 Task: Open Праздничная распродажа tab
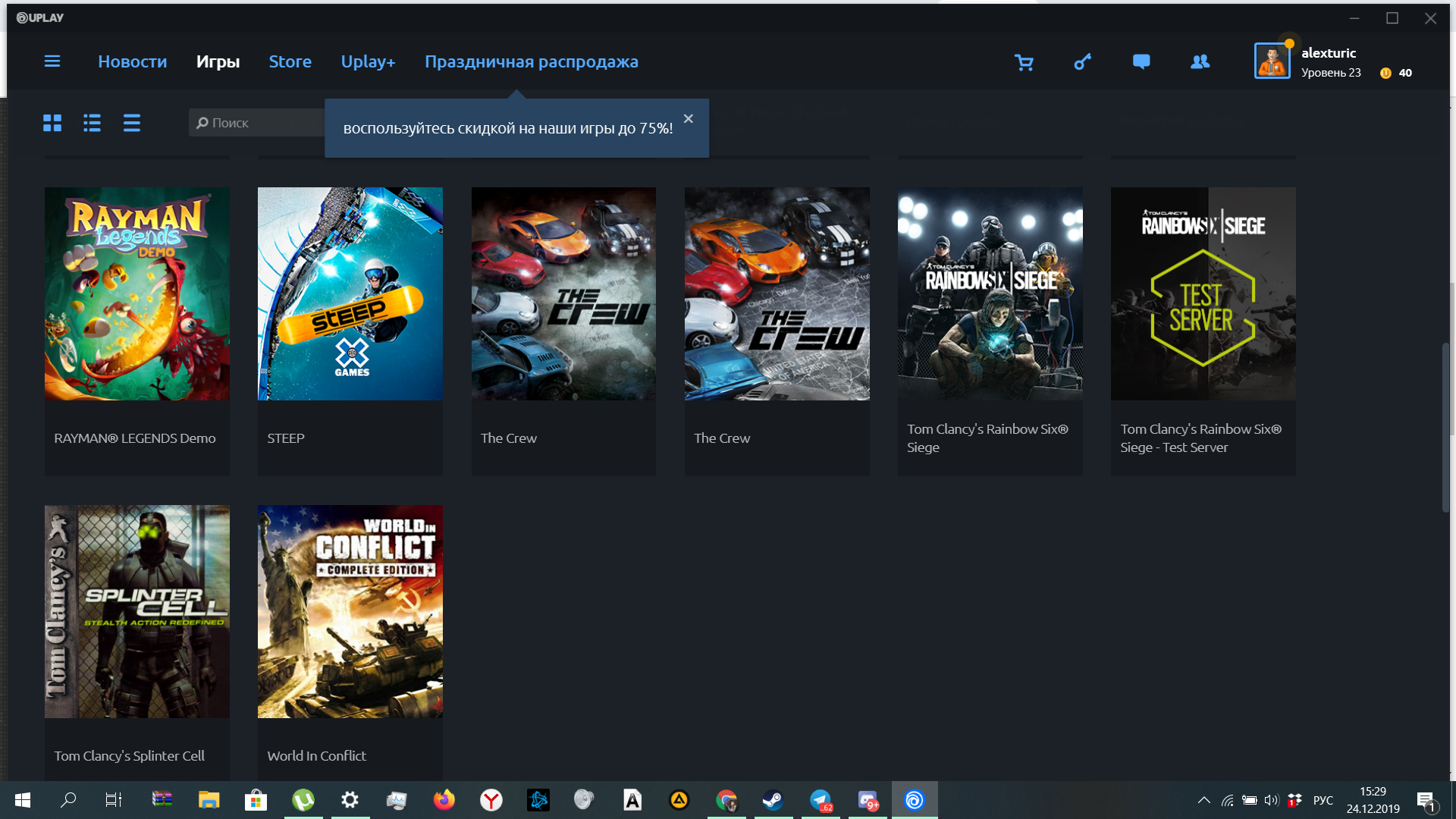tap(532, 61)
